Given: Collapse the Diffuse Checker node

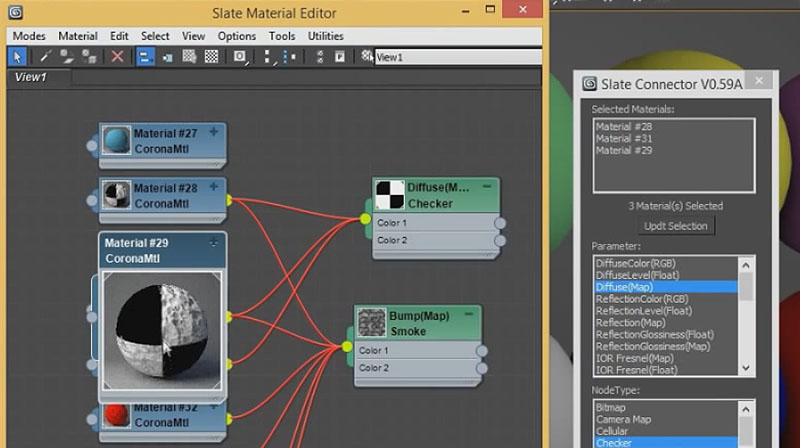Looking at the screenshot, I should [x=487, y=186].
